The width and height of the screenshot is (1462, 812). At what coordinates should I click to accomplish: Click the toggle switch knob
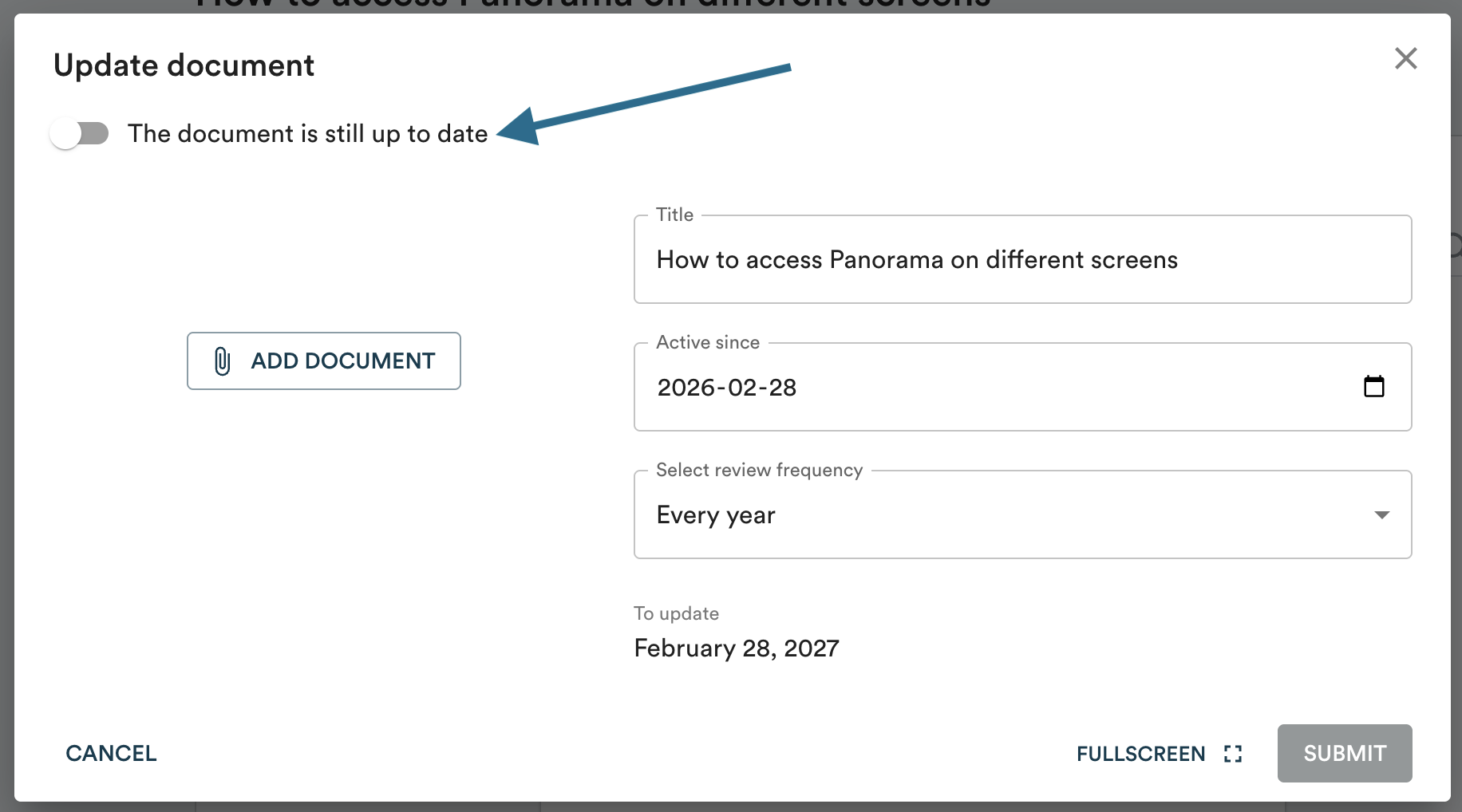(66, 133)
